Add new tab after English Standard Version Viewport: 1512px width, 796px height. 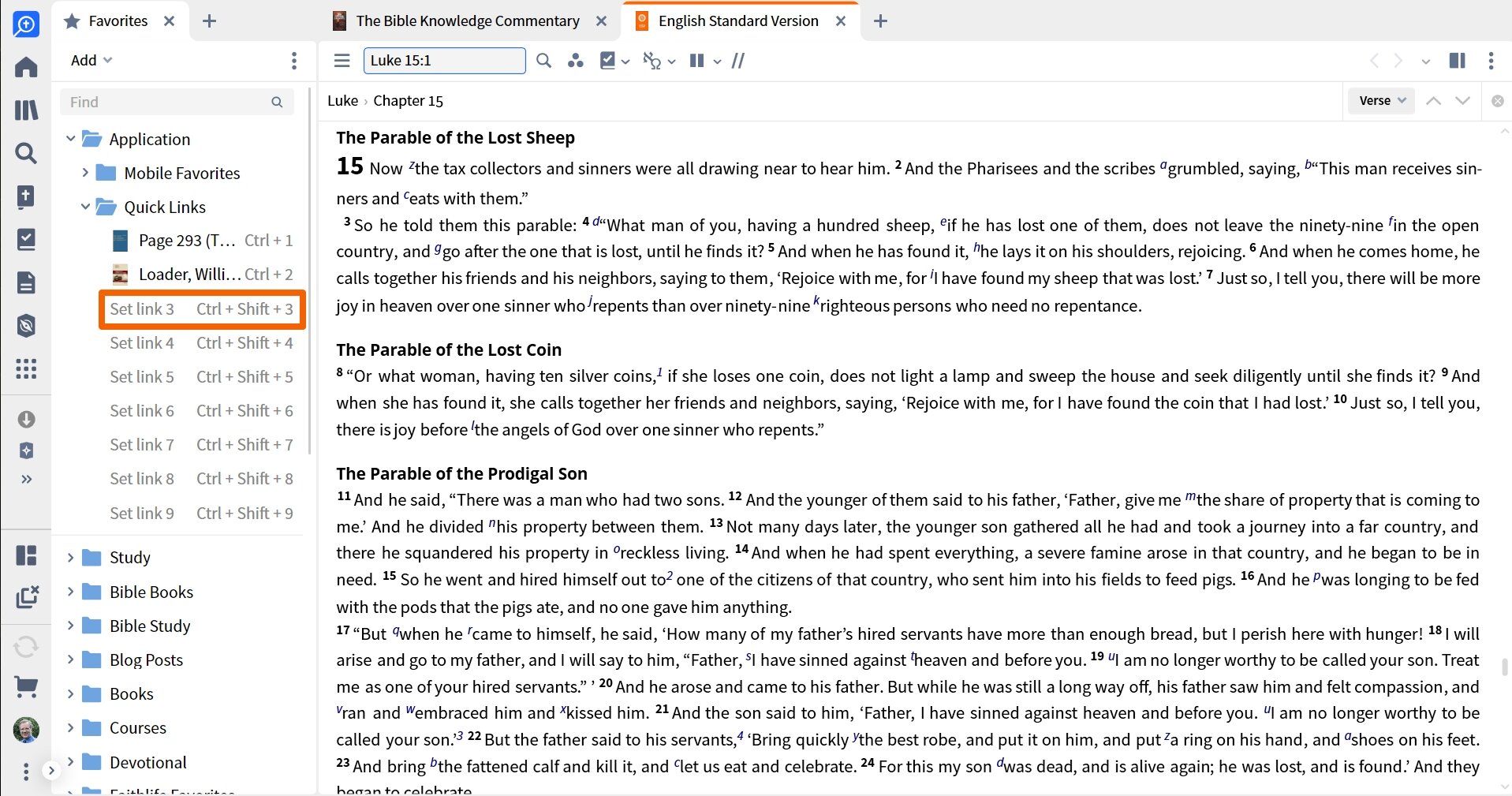tap(881, 21)
